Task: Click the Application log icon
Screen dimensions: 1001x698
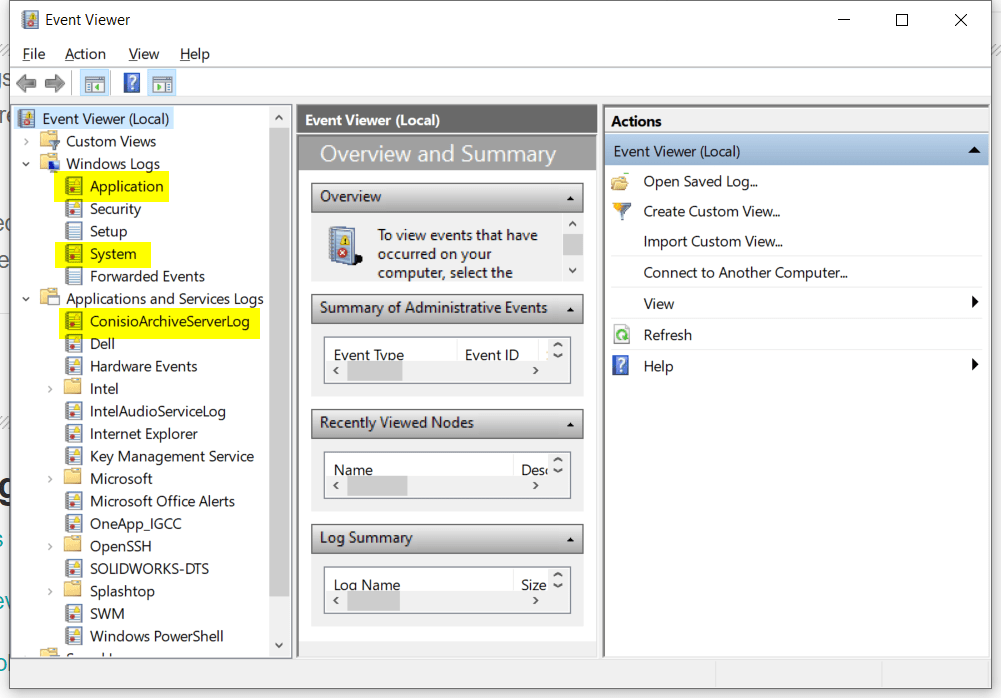Action: point(74,186)
